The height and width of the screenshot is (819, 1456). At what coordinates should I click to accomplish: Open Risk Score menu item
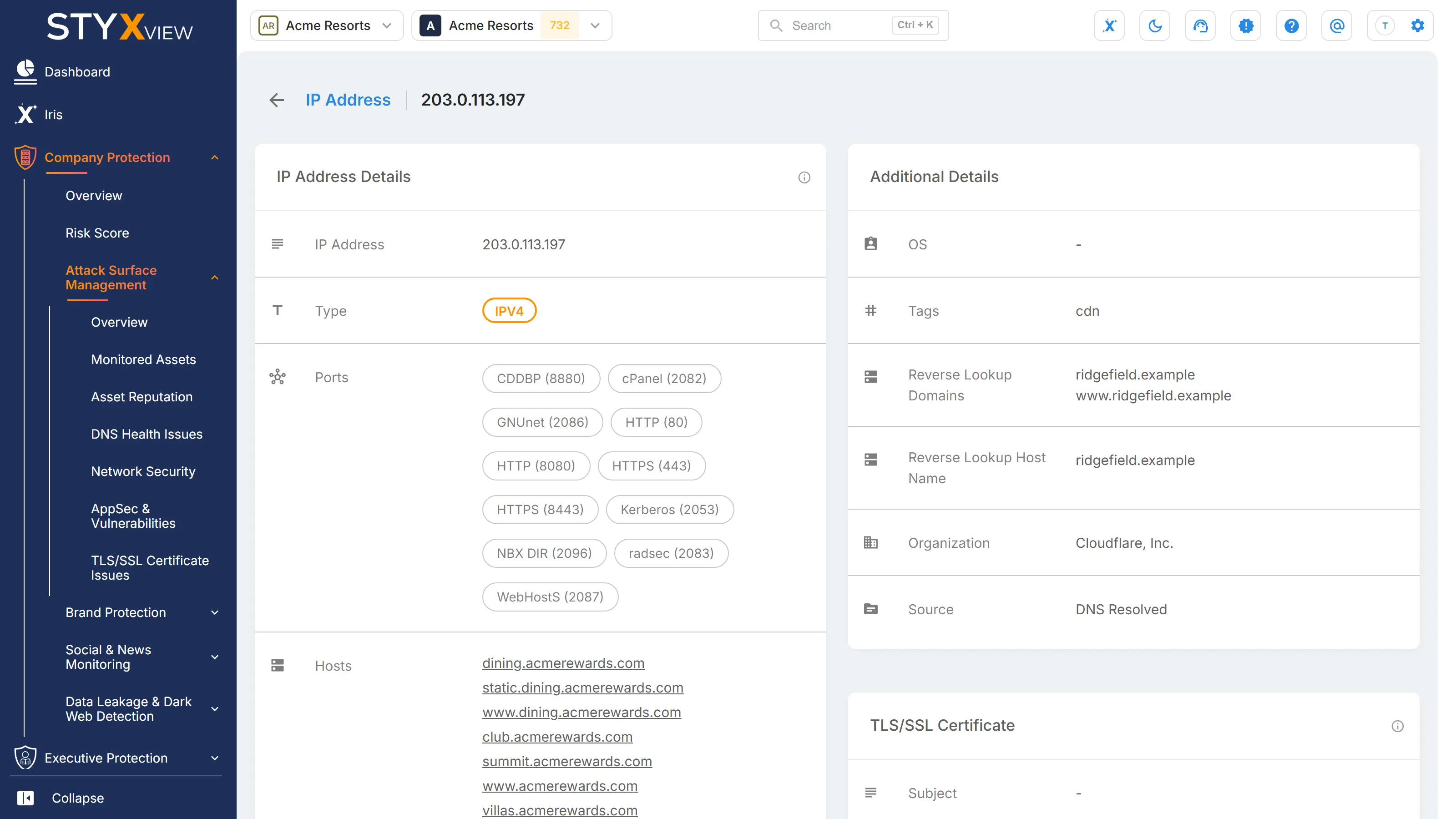click(97, 233)
